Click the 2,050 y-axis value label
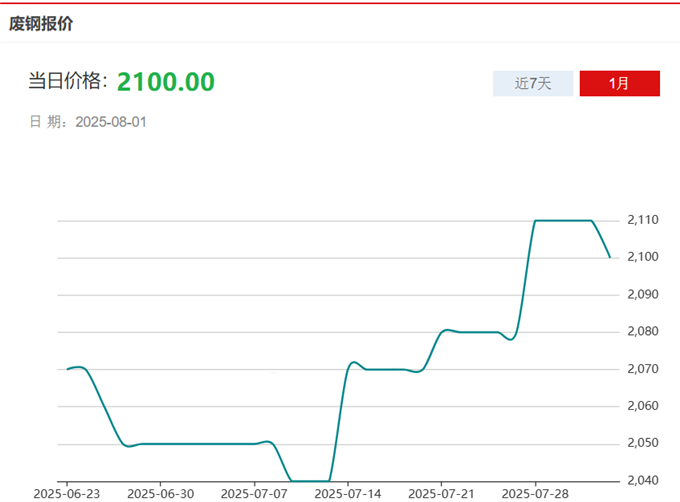The image size is (680, 502). 644,443
